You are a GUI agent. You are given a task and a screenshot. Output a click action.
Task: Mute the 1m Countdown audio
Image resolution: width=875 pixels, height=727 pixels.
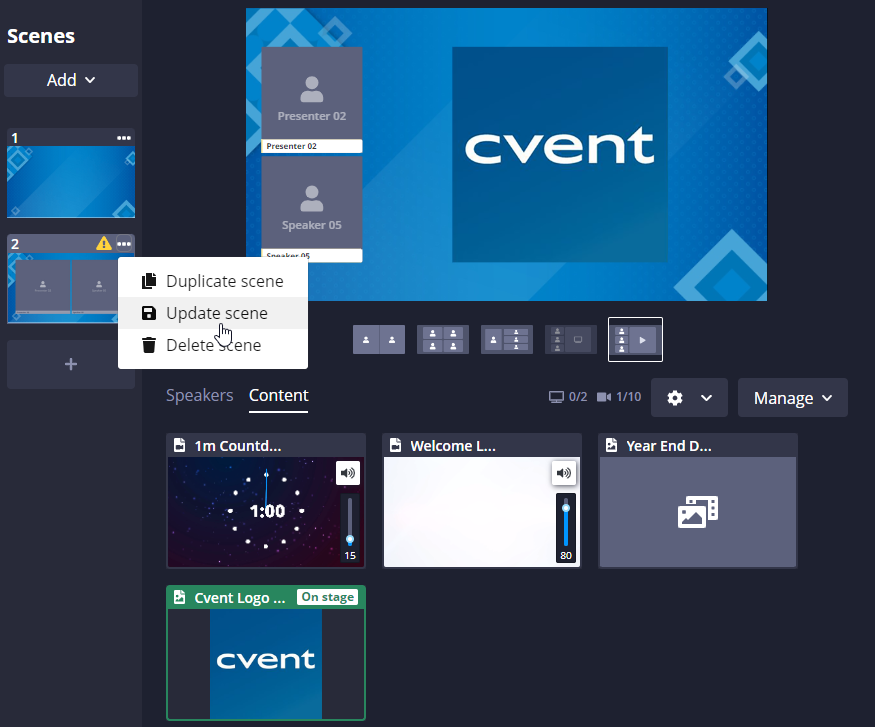click(x=348, y=473)
